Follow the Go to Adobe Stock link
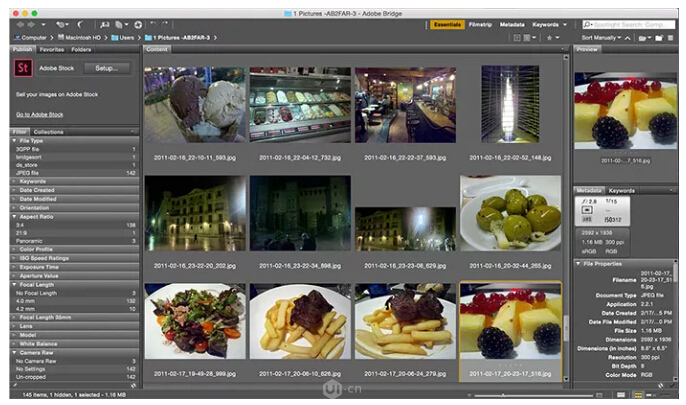 point(39,115)
